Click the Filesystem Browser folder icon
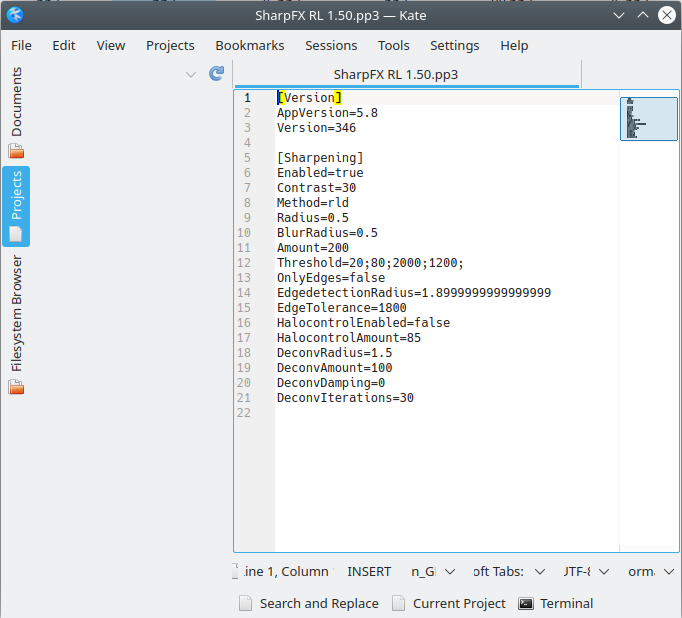 click(16, 387)
